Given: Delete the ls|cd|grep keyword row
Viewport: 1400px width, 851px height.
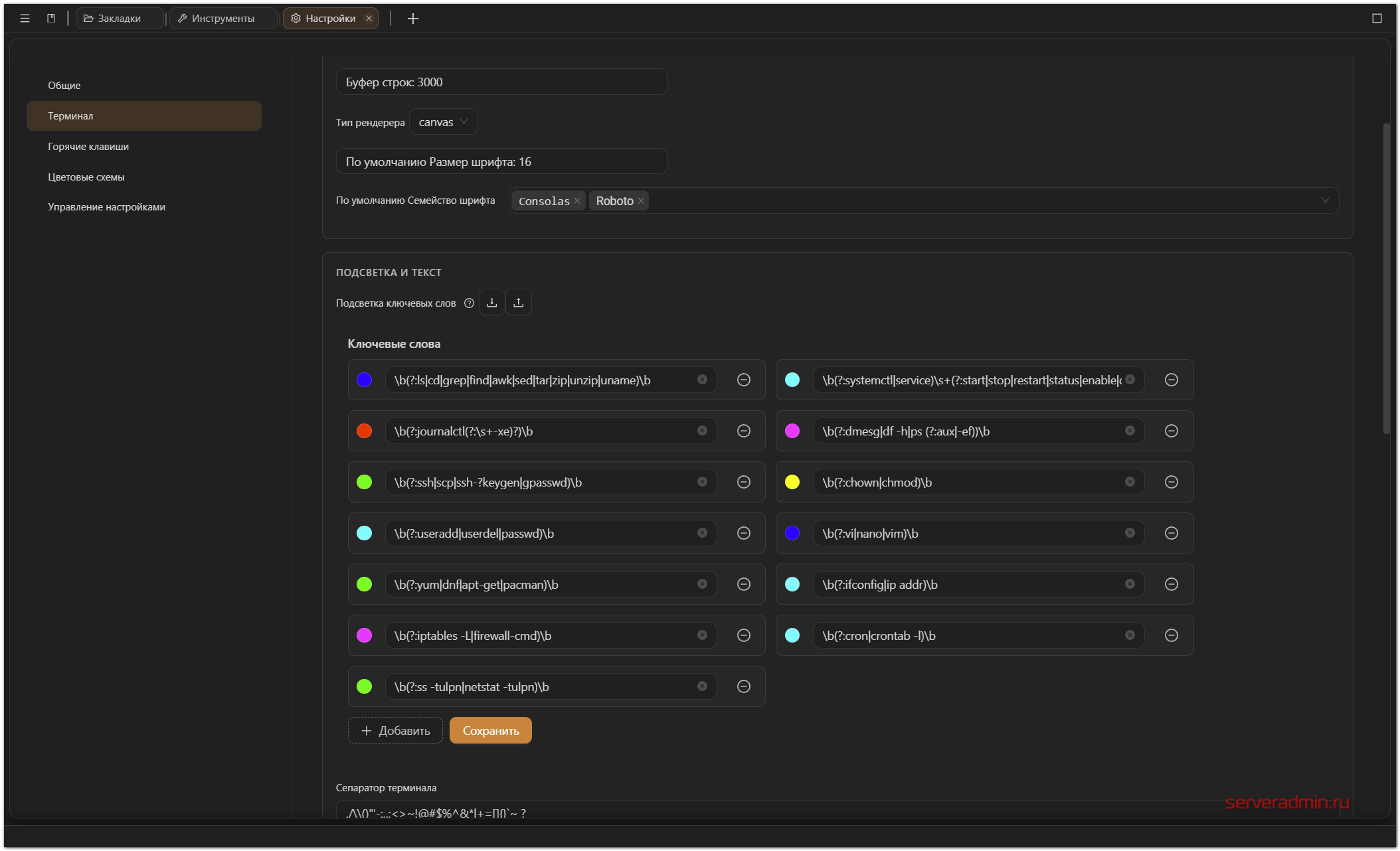Looking at the screenshot, I should click(x=744, y=380).
